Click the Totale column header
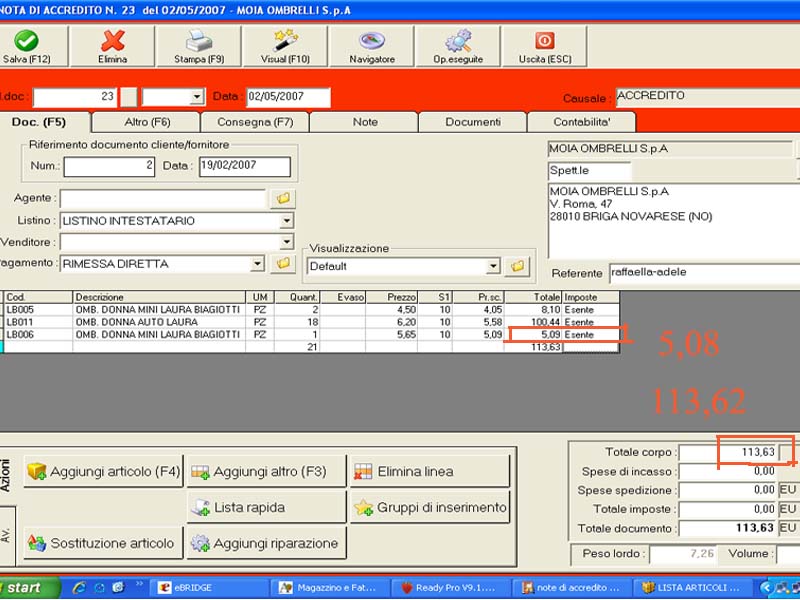 pos(533,297)
